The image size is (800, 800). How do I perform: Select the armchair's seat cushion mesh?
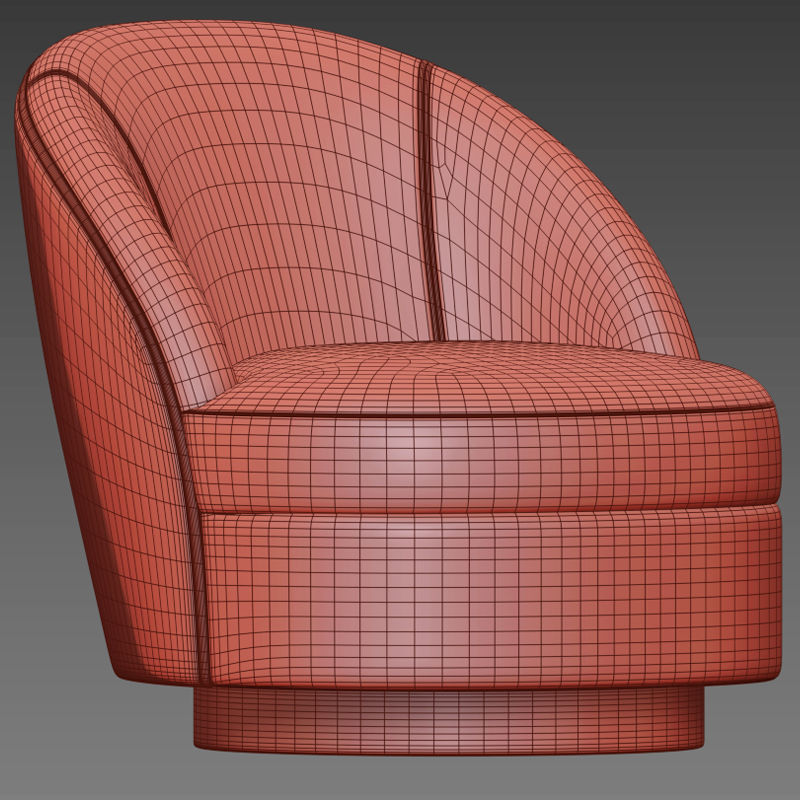[482, 428]
